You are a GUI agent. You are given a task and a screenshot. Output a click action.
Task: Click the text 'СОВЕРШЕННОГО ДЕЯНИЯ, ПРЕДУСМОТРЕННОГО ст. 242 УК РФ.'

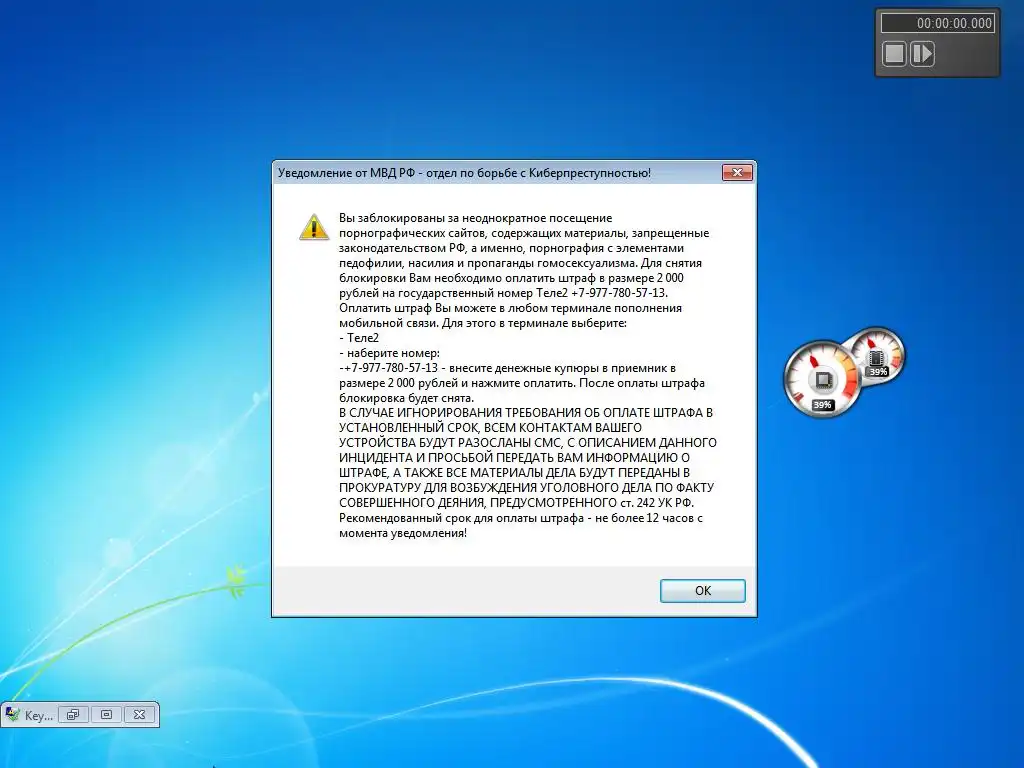pyautogui.click(x=517, y=503)
